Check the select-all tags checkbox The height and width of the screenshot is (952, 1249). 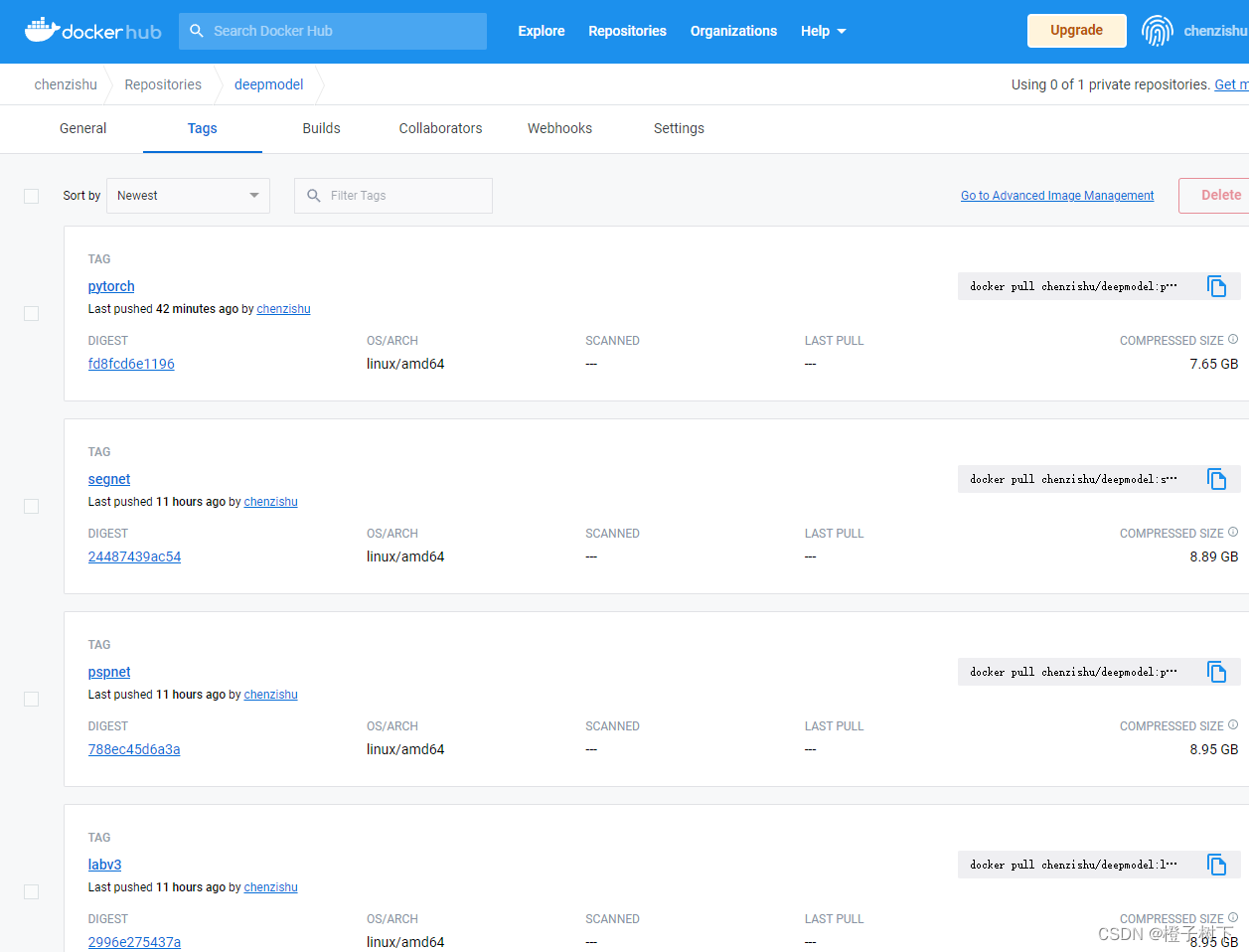coord(31,196)
